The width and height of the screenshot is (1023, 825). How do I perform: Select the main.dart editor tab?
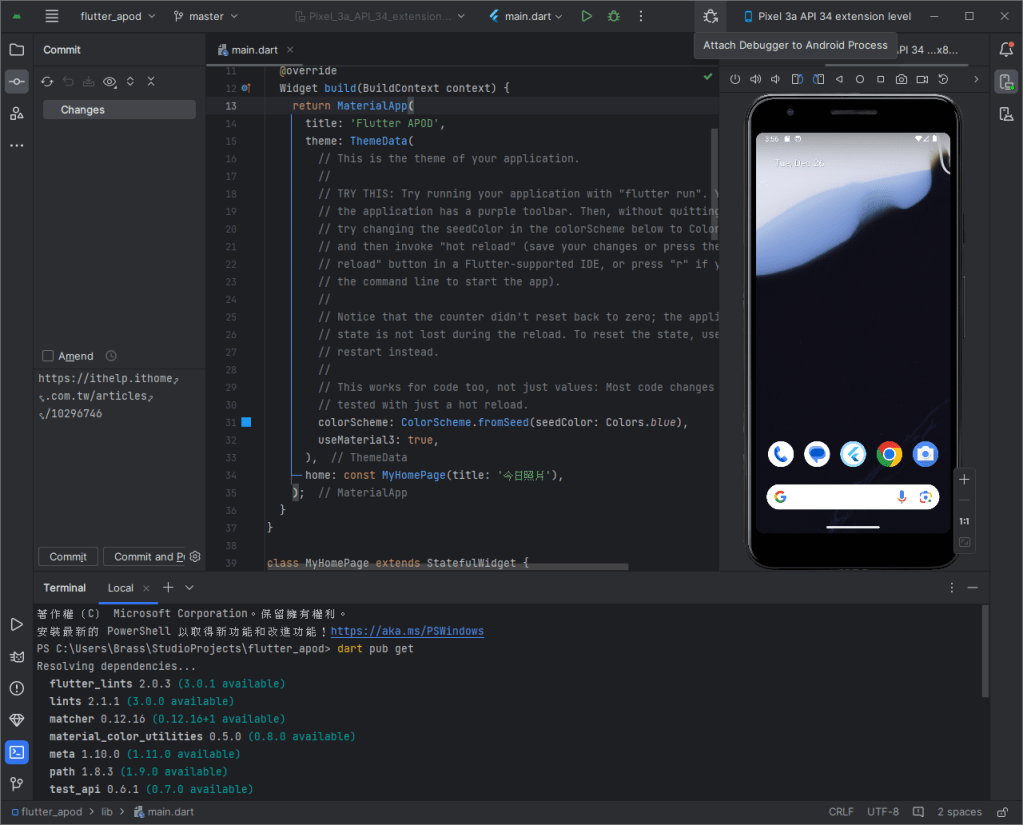point(255,50)
